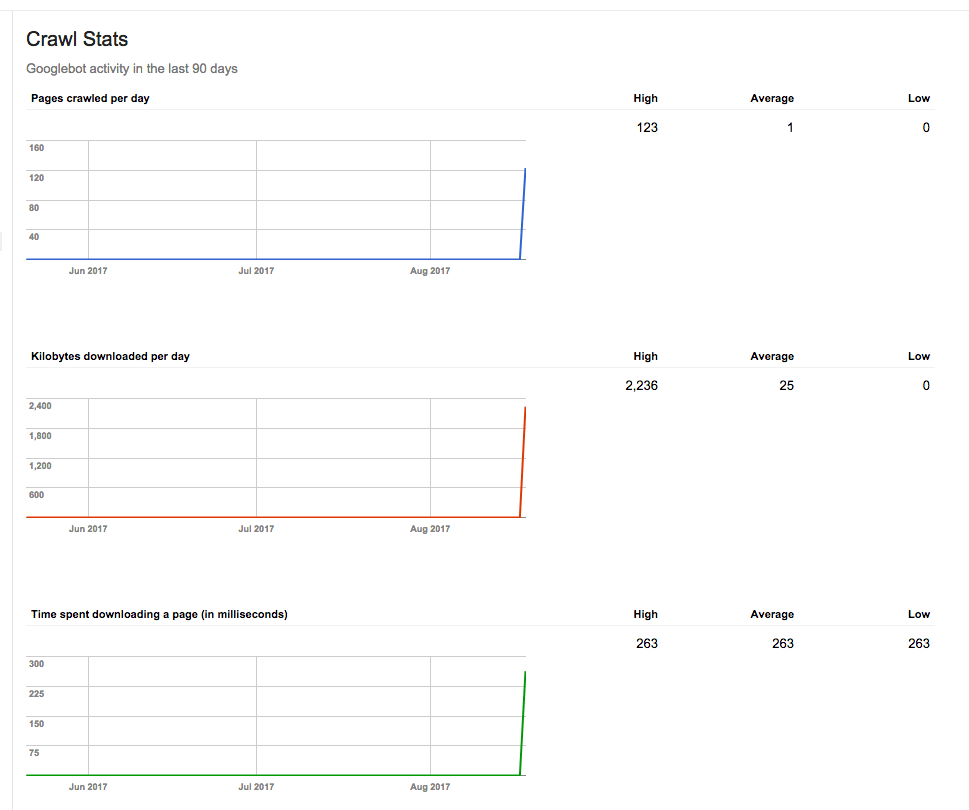
Task: Click 'Aug 2017' label under kilobytes chart
Action: tap(430, 529)
